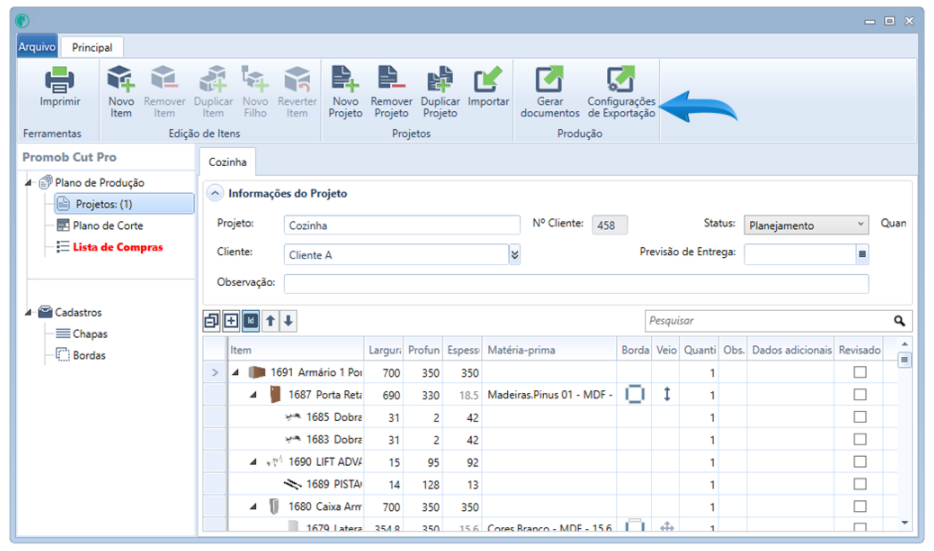The width and height of the screenshot is (934, 551).
Task: Collapse the Plano de Produção tree node
Action: click(28, 183)
